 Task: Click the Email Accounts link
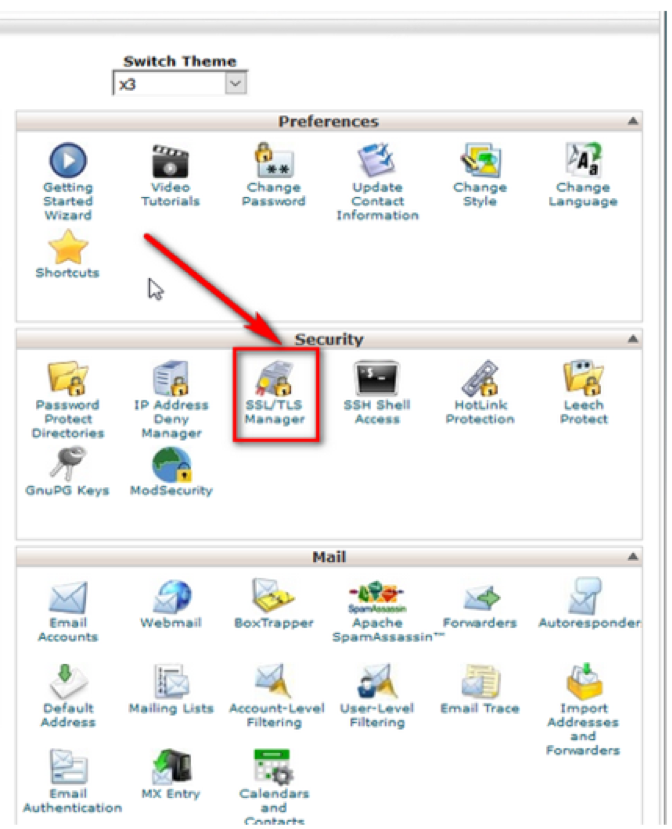(67, 629)
